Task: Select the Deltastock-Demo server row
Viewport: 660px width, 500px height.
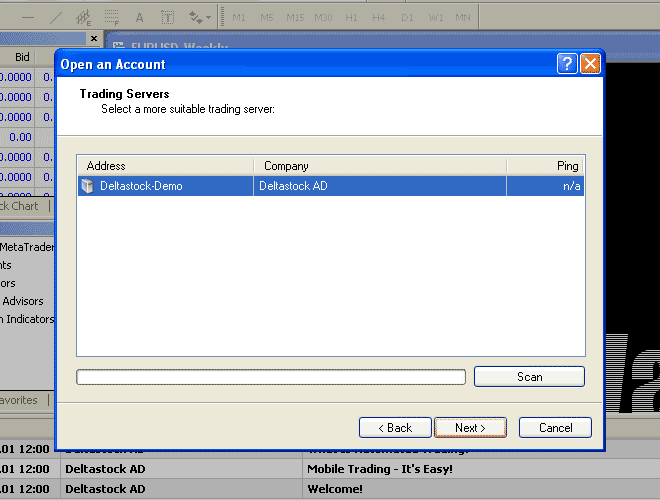Action: pos(331,186)
